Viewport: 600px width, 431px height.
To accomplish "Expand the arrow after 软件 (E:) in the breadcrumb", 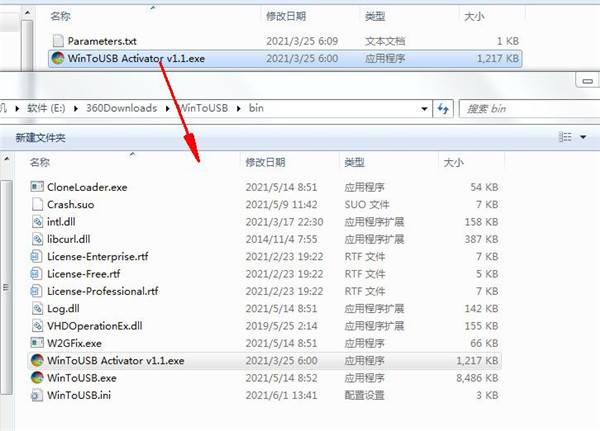I will click(76, 109).
